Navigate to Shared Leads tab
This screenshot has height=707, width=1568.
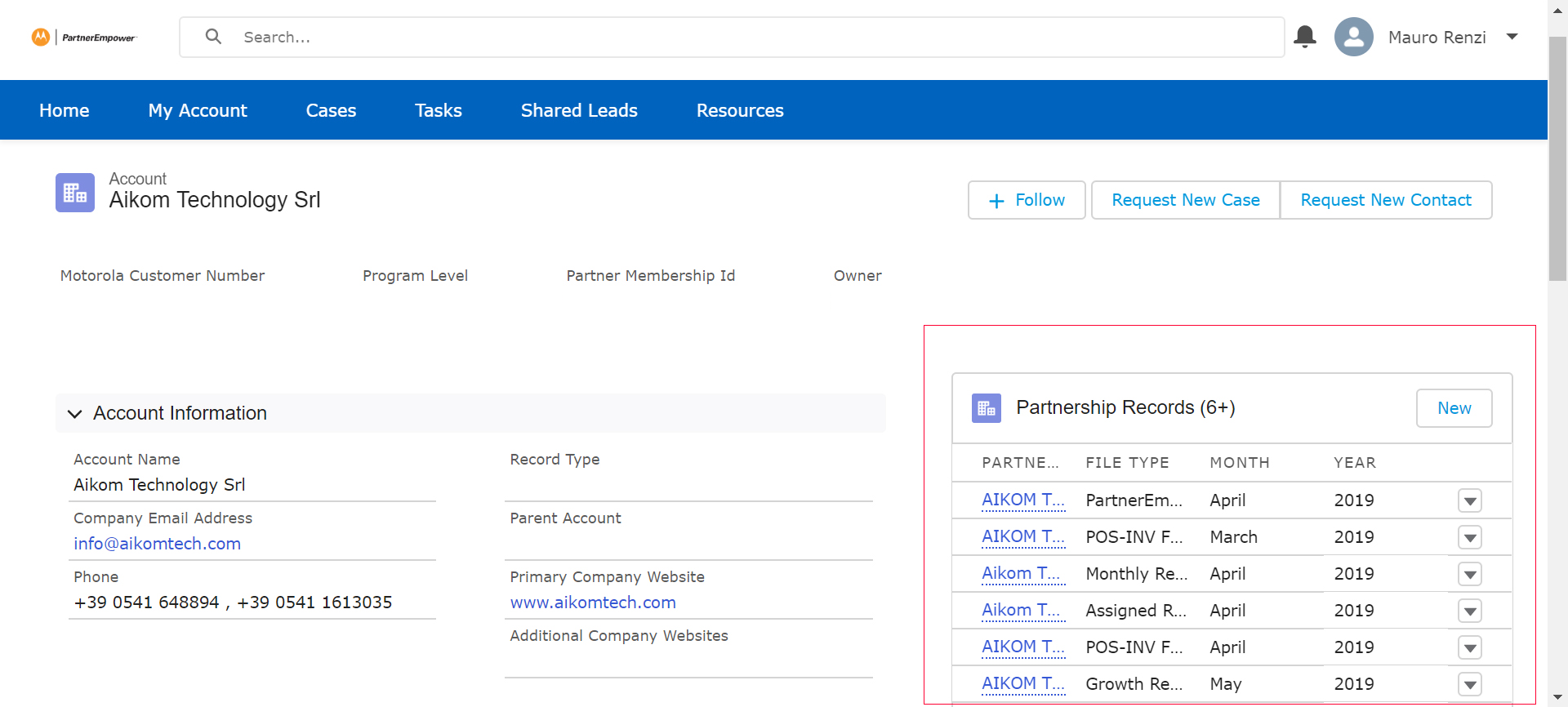(579, 110)
